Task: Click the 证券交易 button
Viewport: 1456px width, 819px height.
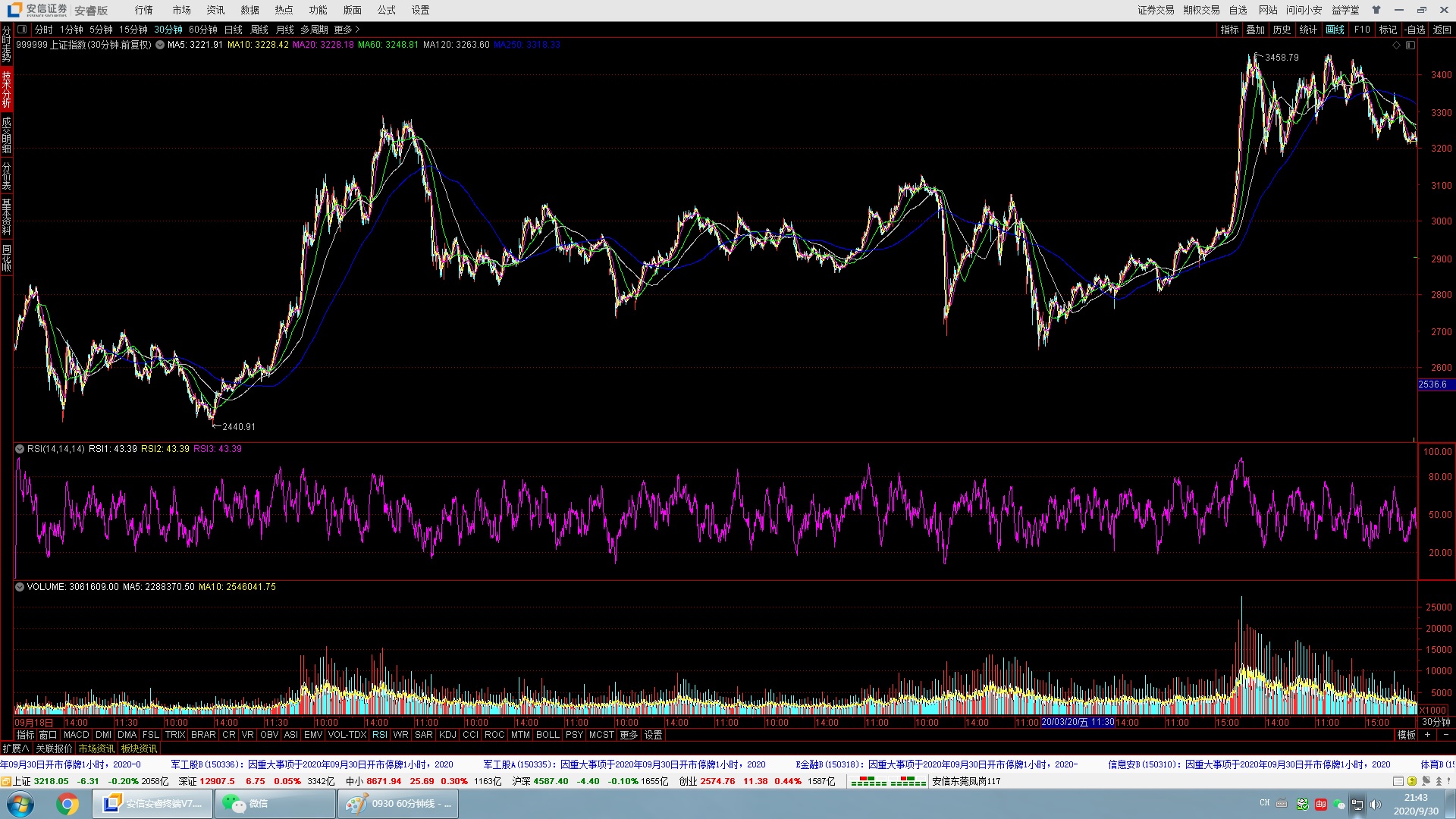Action: (x=1156, y=10)
